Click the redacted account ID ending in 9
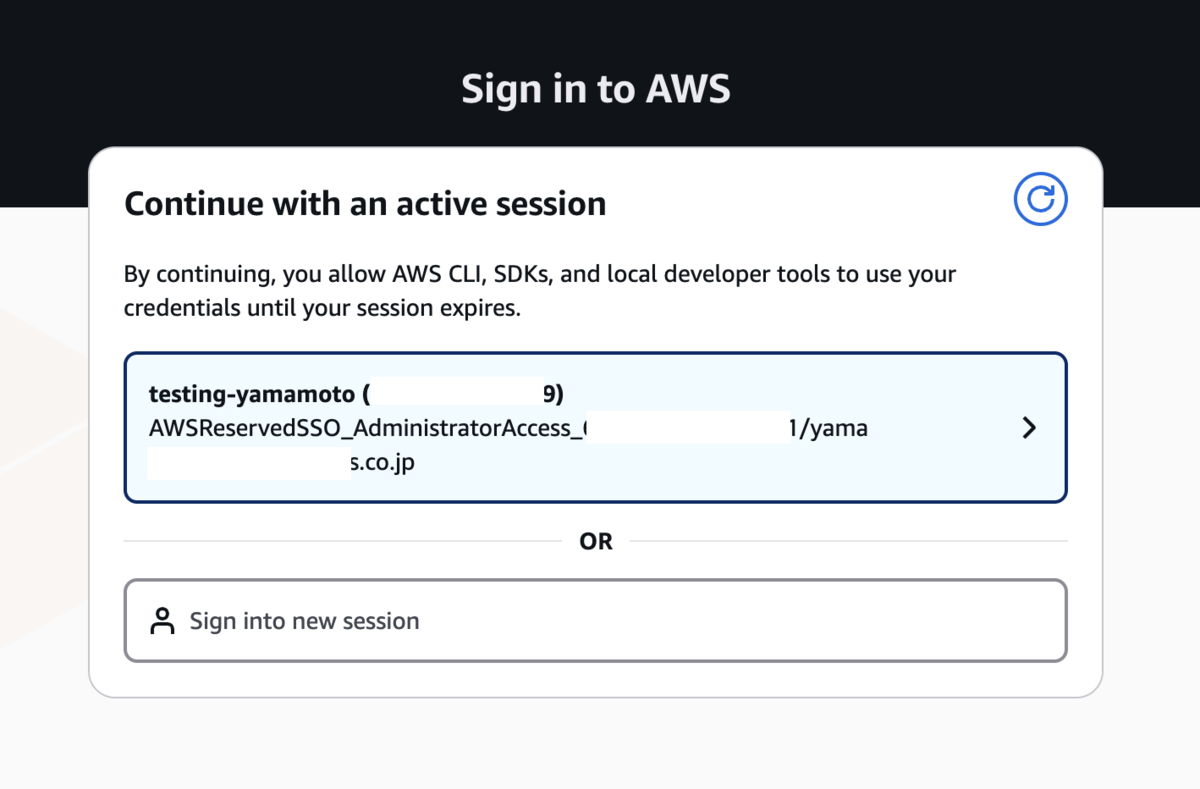This screenshot has height=789, width=1200. coord(464,394)
